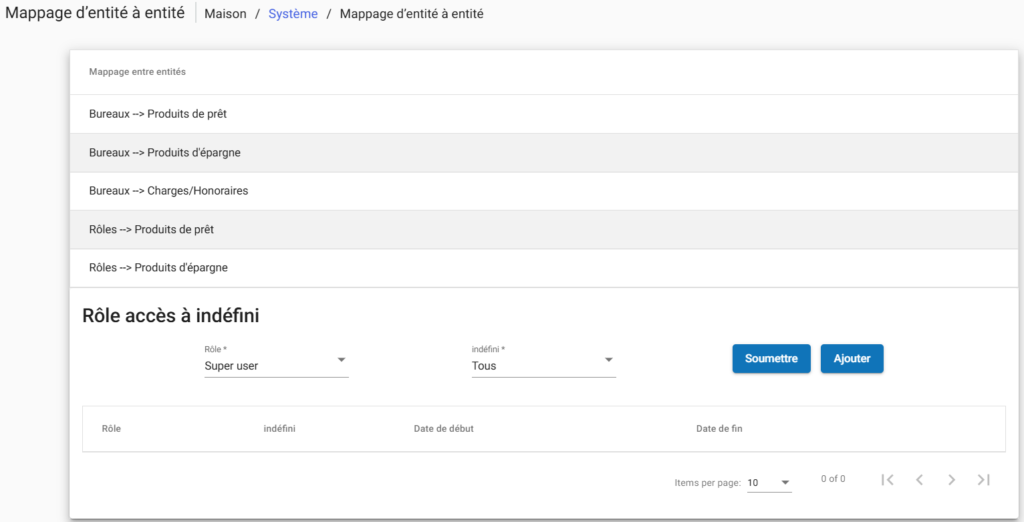Expand the indéfini dropdown showing Tous
Viewport: 1024px width, 522px height.
[x=543, y=366]
